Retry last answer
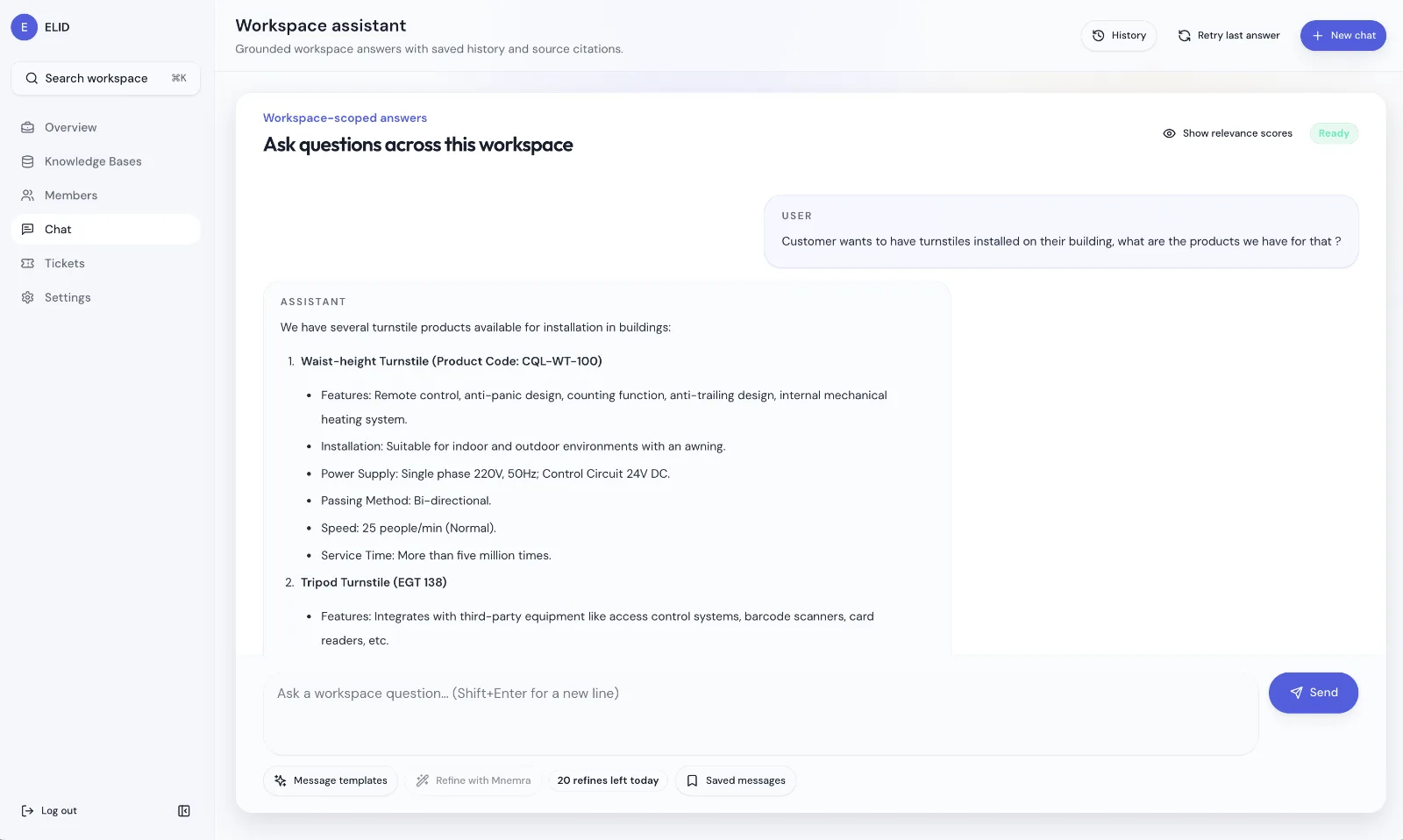This screenshot has height=840, width=1403. [1229, 35]
